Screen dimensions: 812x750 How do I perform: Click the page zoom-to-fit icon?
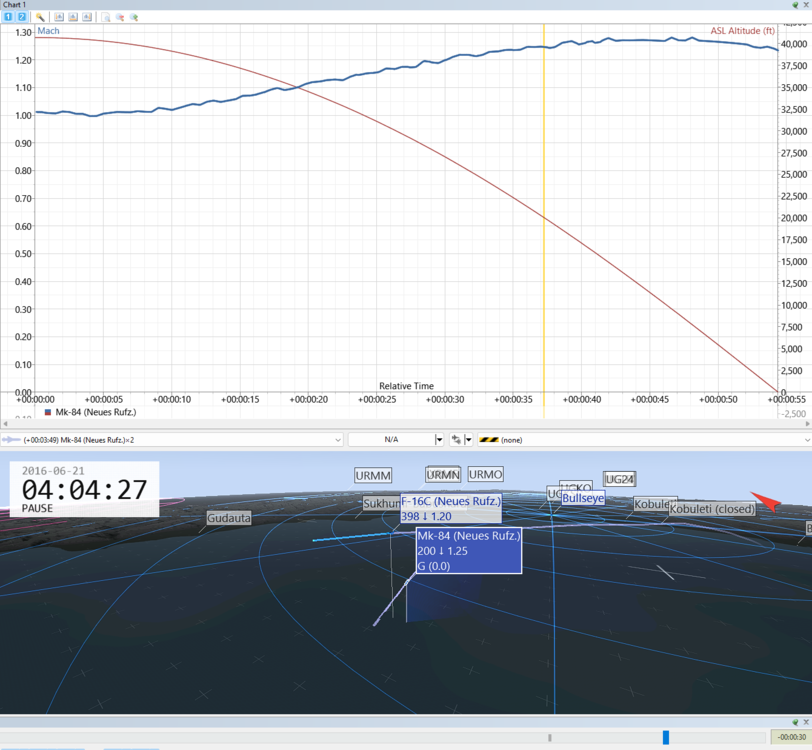click(x=106, y=17)
